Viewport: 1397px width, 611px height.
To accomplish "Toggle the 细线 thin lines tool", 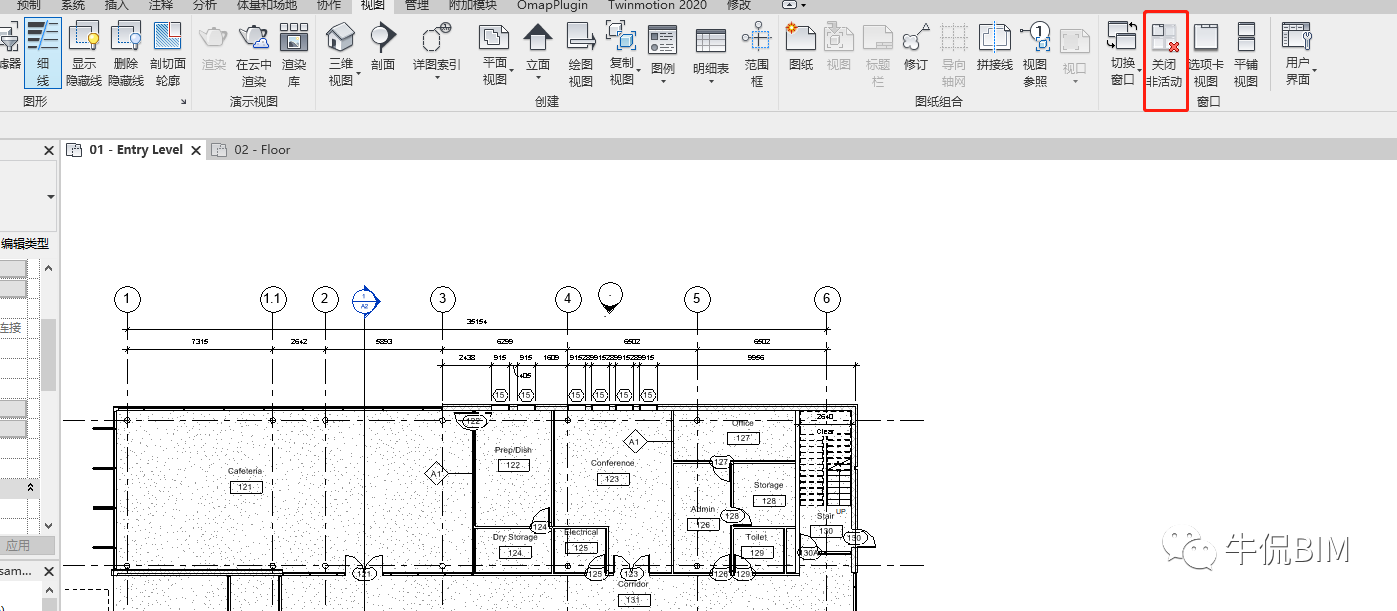I will tap(43, 53).
